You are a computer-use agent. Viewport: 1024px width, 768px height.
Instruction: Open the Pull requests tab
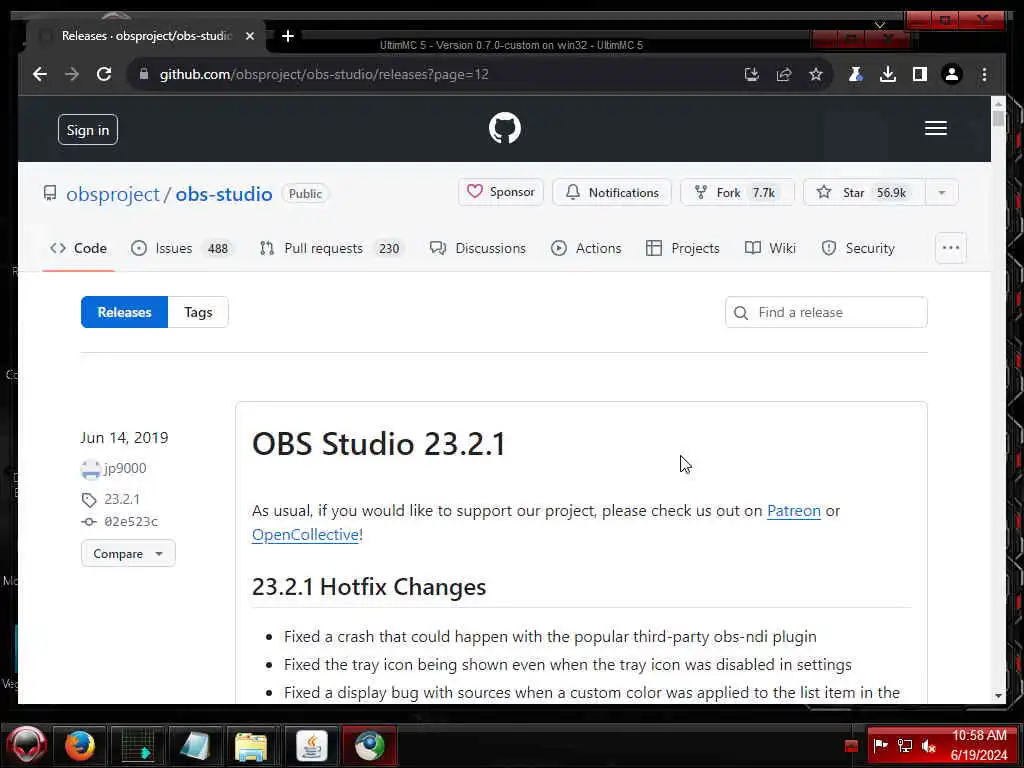[332, 248]
